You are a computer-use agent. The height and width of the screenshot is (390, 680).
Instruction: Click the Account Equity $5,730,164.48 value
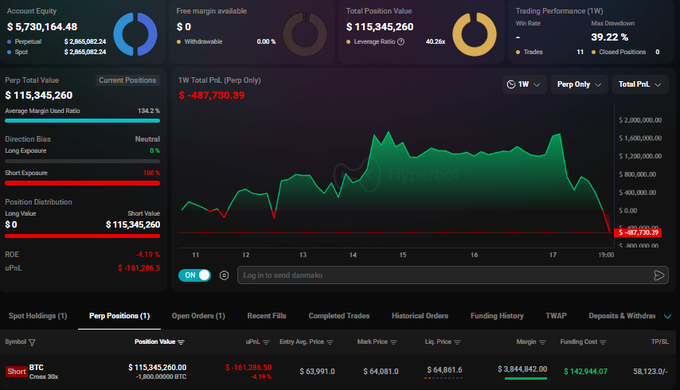click(x=42, y=27)
